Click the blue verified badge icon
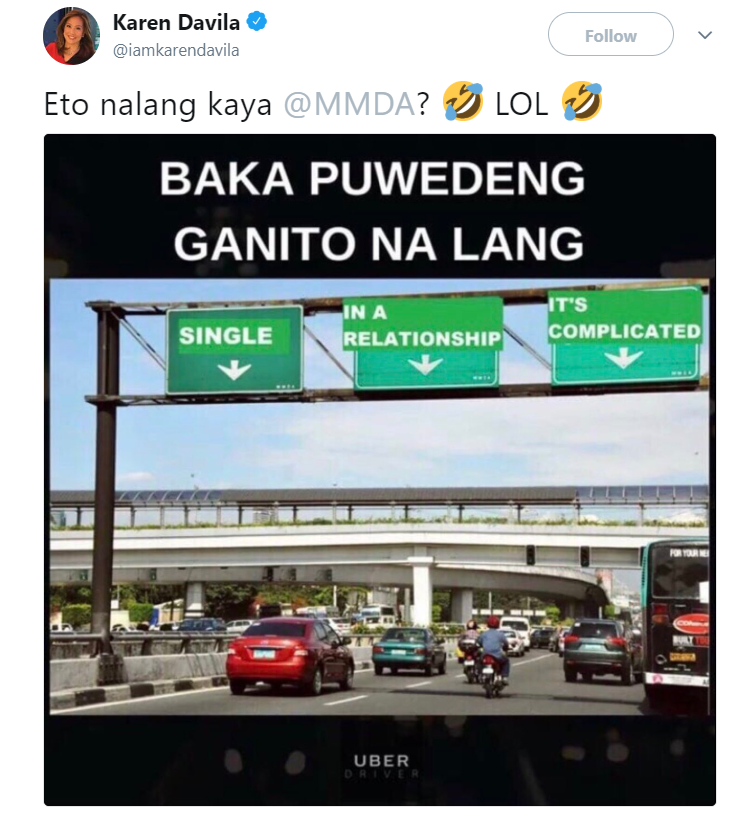Screen dimensions: 752x825 pos(257,22)
